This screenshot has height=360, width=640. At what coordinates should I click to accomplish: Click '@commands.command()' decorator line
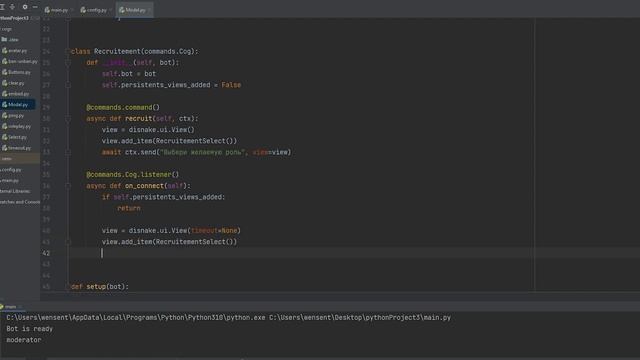click(x=123, y=107)
